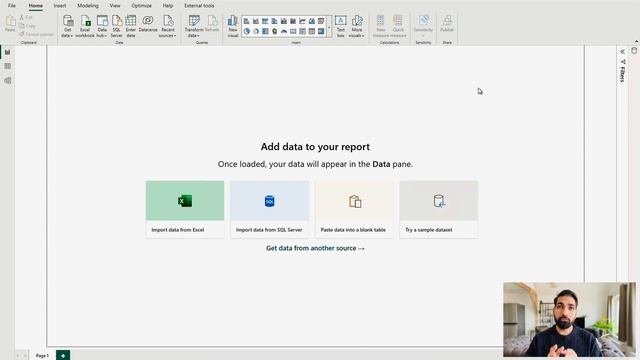Viewport: 640px width, 360px height.
Task: Open the Optimize ribbon tab
Action: pos(141,6)
